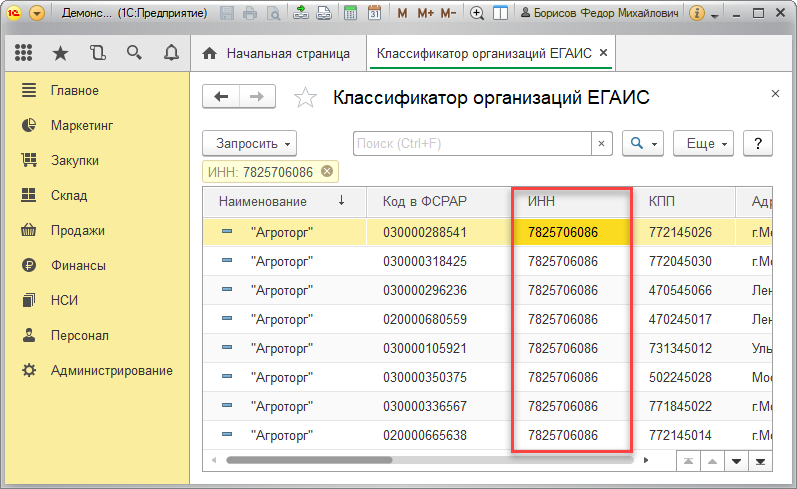Click the Save icon in title bar
Image resolution: width=797 pixels, height=489 pixels.
click(x=227, y=13)
